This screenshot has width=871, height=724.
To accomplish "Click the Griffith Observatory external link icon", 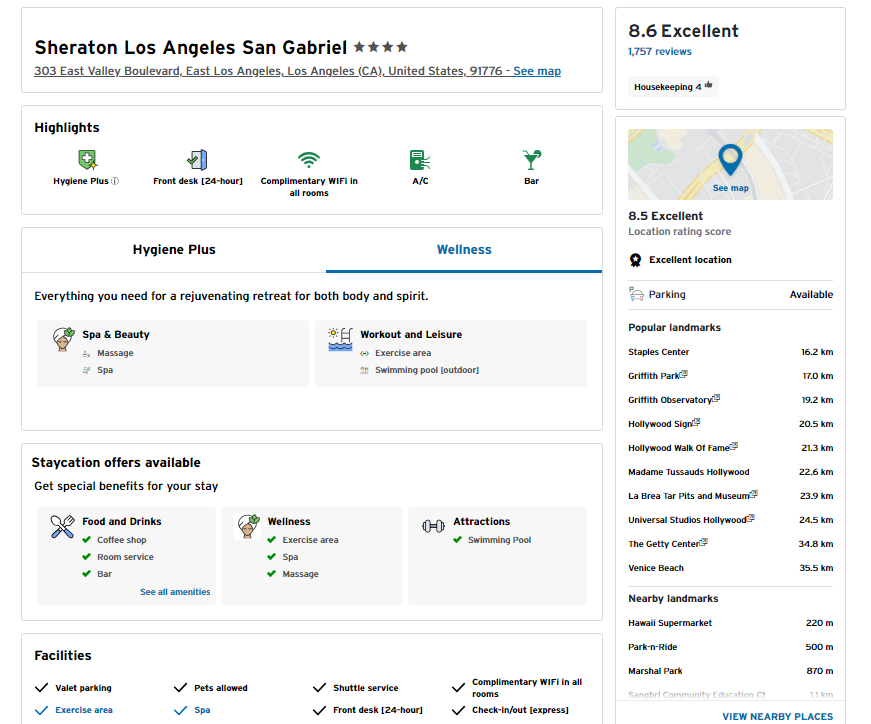I will [716, 398].
